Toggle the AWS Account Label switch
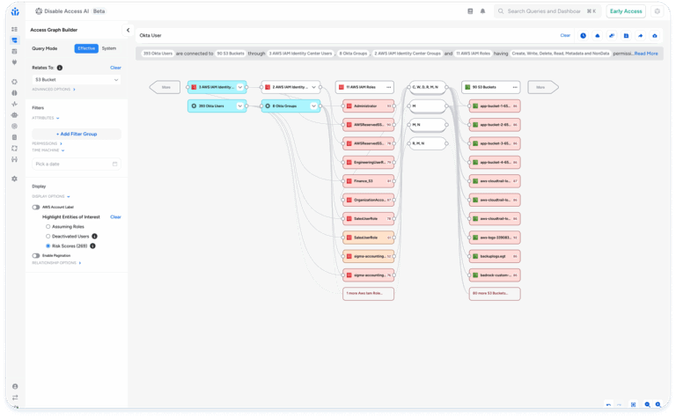The height and width of the screenshot is (417, 676). coord(36,207)
